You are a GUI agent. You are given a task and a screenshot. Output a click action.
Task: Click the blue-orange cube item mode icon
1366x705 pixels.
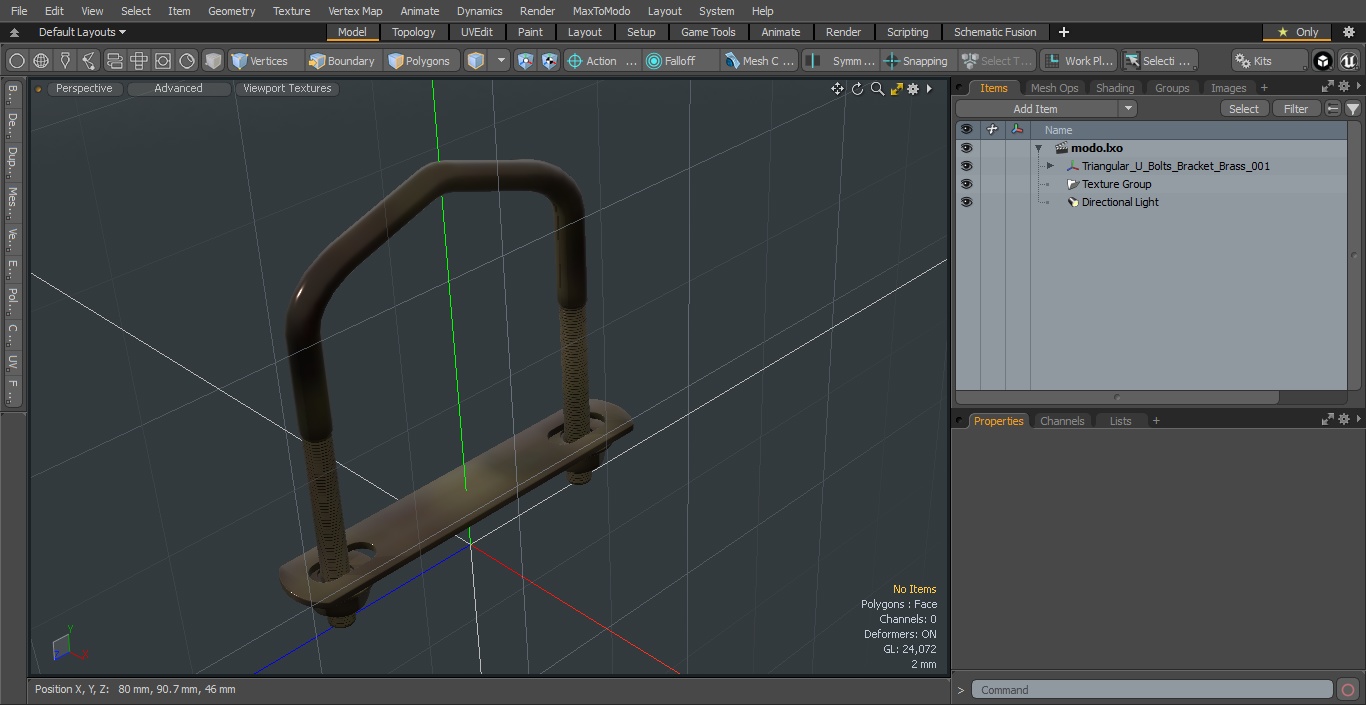click(476, 61)
